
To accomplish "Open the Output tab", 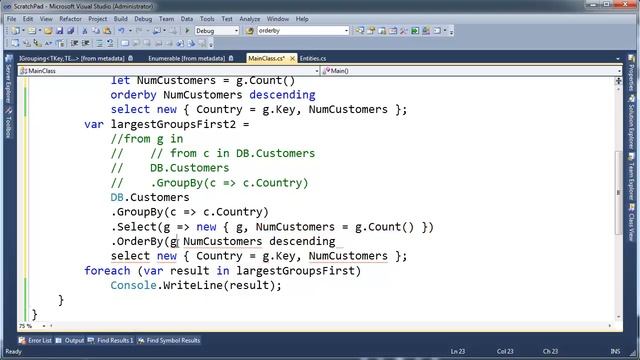I will [x=70, y=340].
